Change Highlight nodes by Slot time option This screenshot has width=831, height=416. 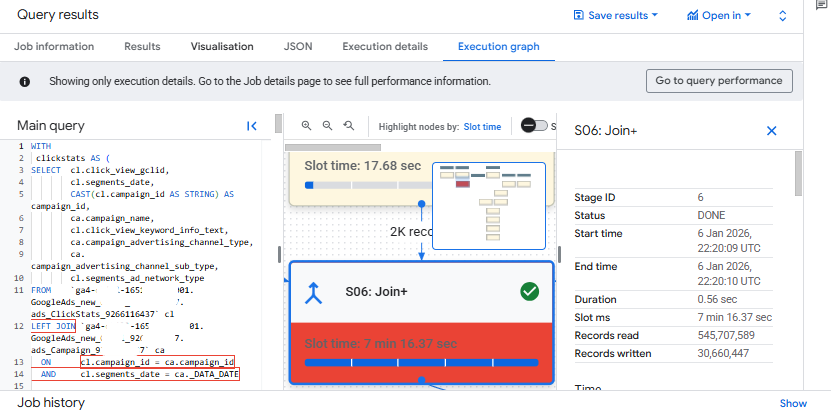click(482, 127)
